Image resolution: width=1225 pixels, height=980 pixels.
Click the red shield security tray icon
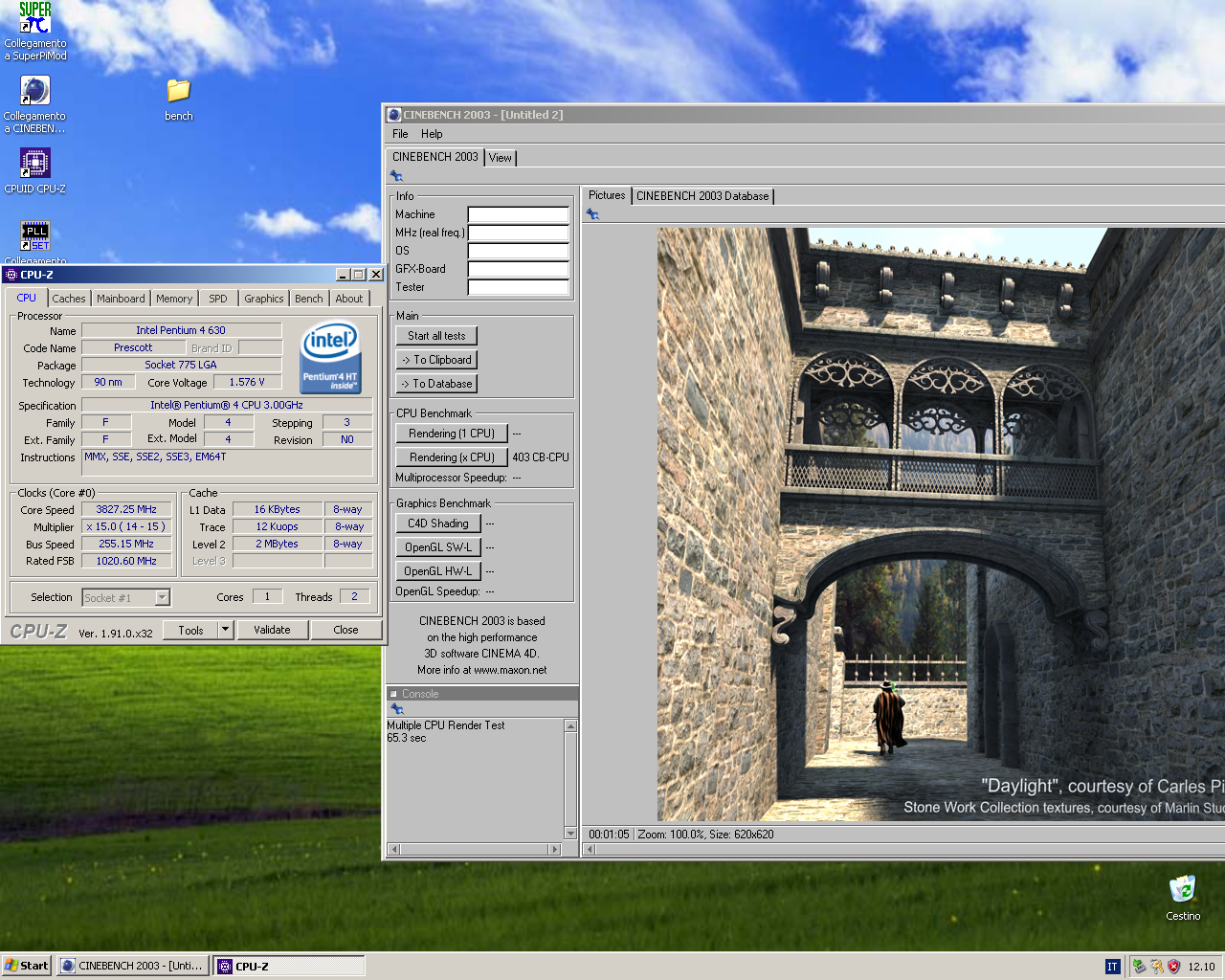pyautogui.click(x=1174, y=967)
